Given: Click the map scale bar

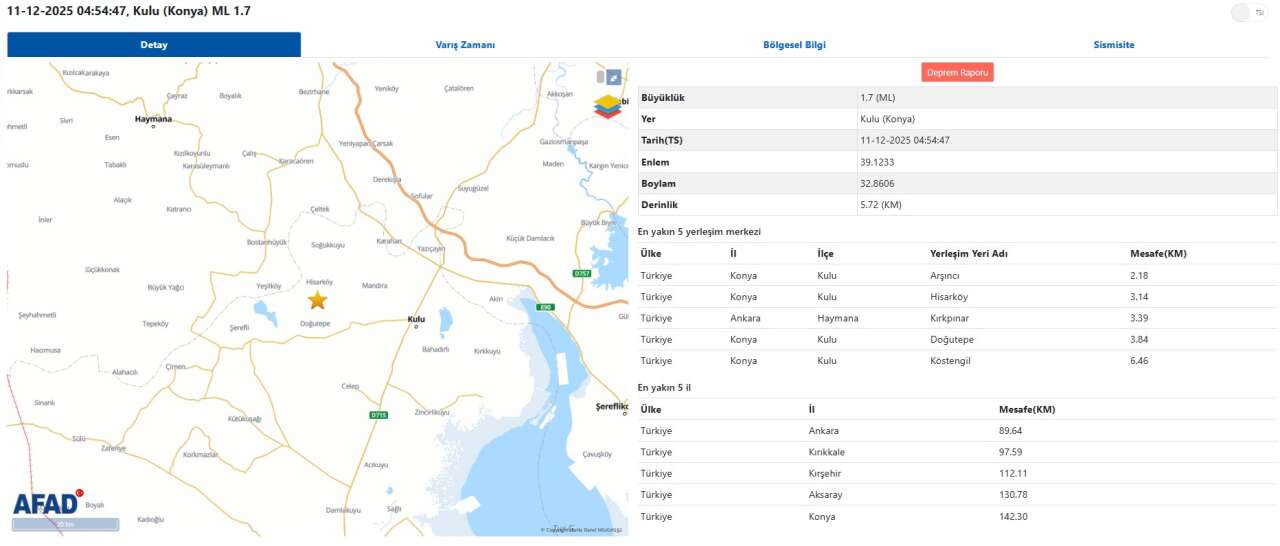Looking at the screenshot, I should tap(65, 524).
